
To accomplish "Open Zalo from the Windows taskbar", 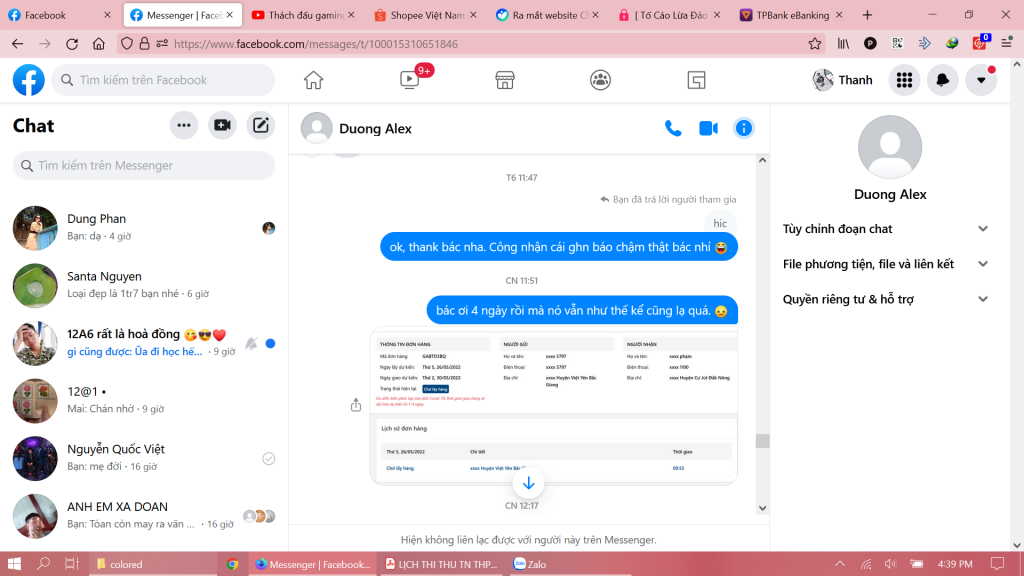I will coord(537,564).
